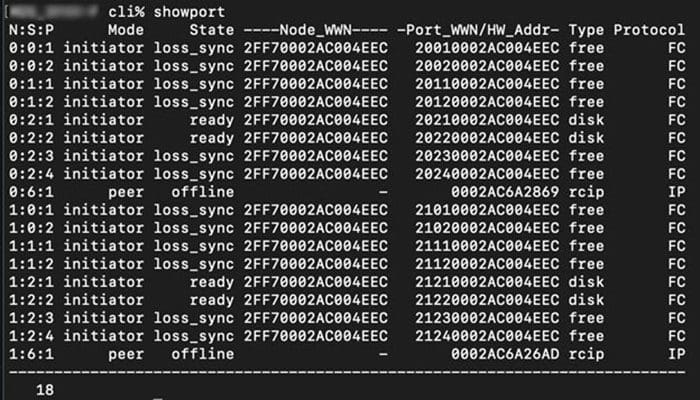Click disk type on port 1:2:1 row
The width and height of the screenshot is (700, 400).
[x=586, y=282]
